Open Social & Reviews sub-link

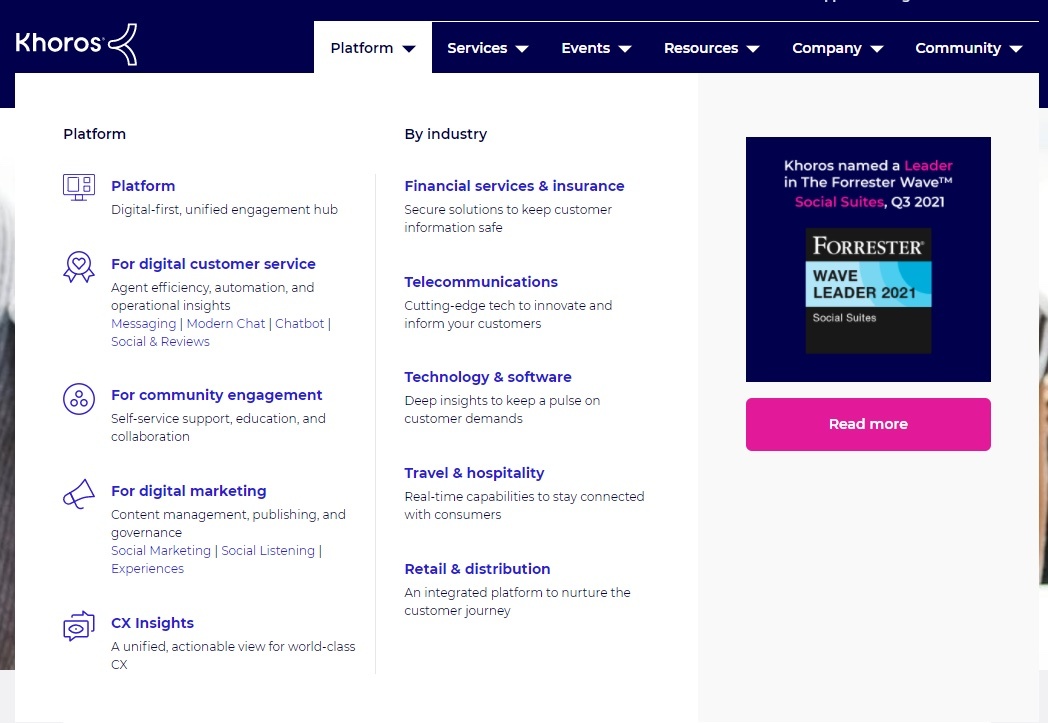click(160, 341)
